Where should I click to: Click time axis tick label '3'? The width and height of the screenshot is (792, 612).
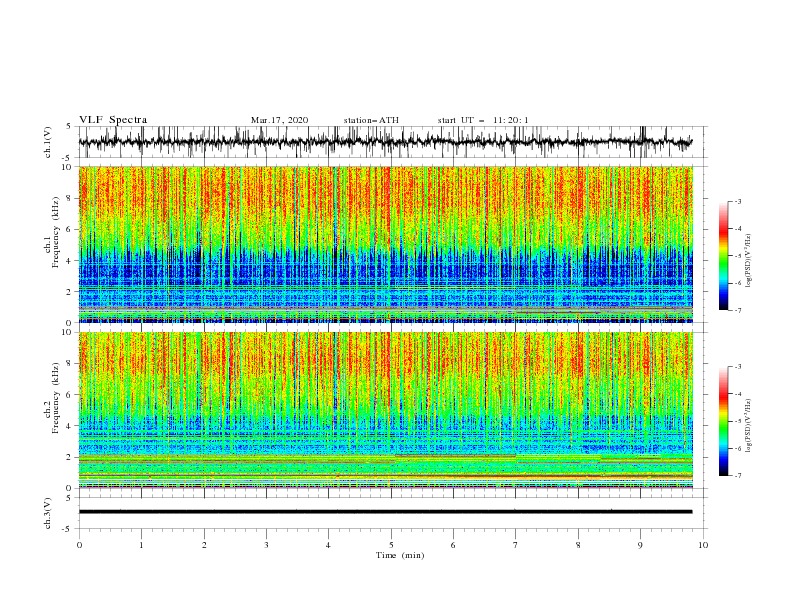[x=266, y=545]
